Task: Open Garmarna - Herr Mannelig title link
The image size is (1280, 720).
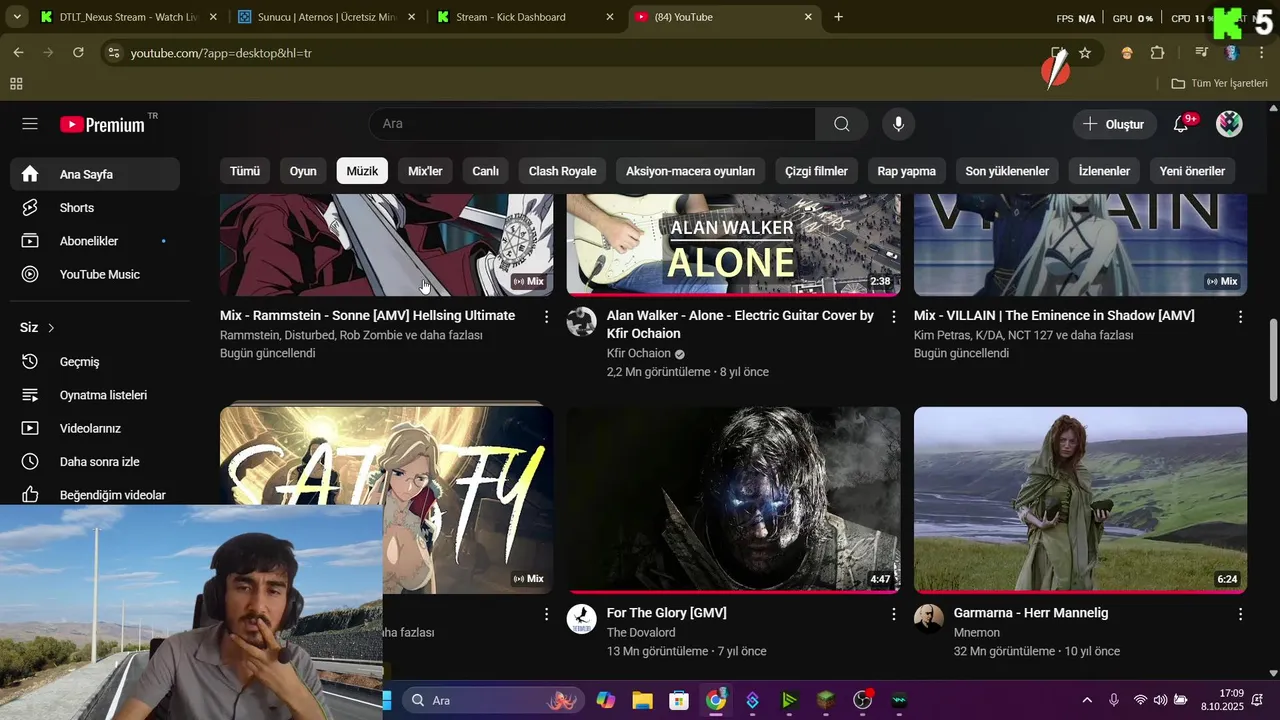Action: click(1031, 613)
